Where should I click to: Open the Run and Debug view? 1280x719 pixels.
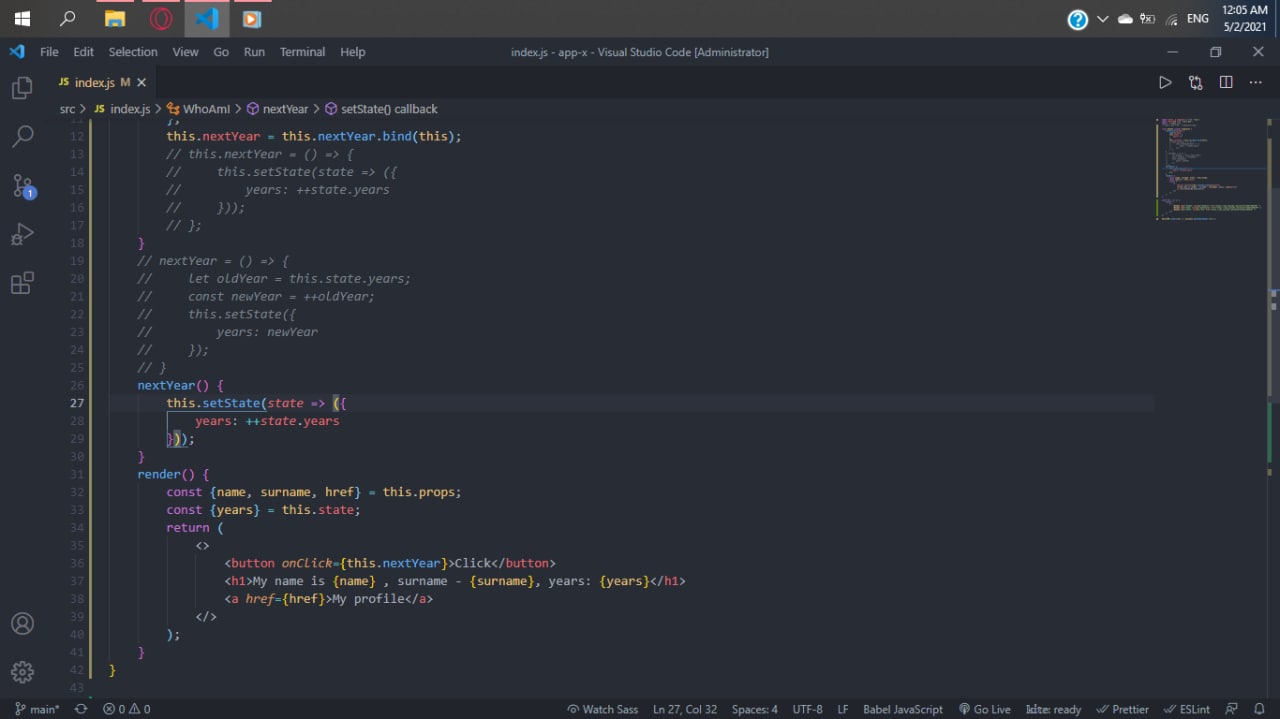pyautogui.click(x=22, y=235)
